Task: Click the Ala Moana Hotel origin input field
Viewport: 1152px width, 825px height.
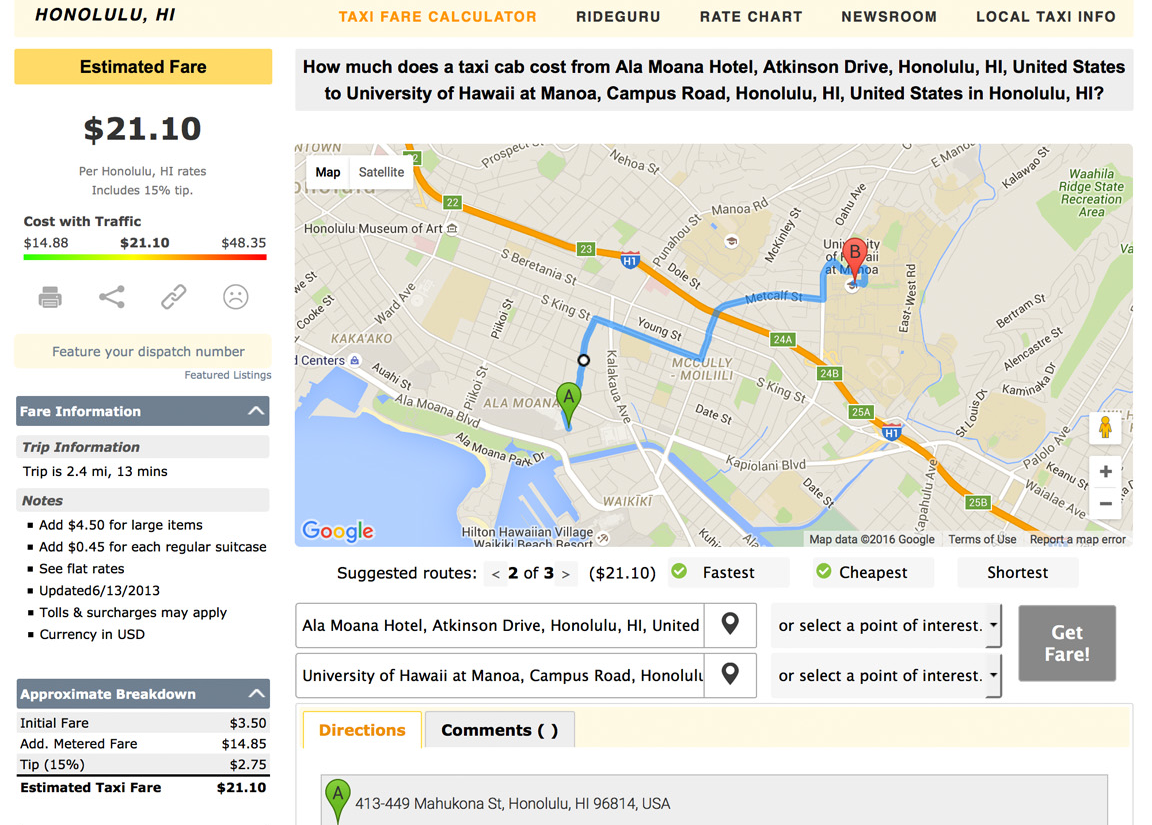Action: pyautogui.click(x=500, y=625)
